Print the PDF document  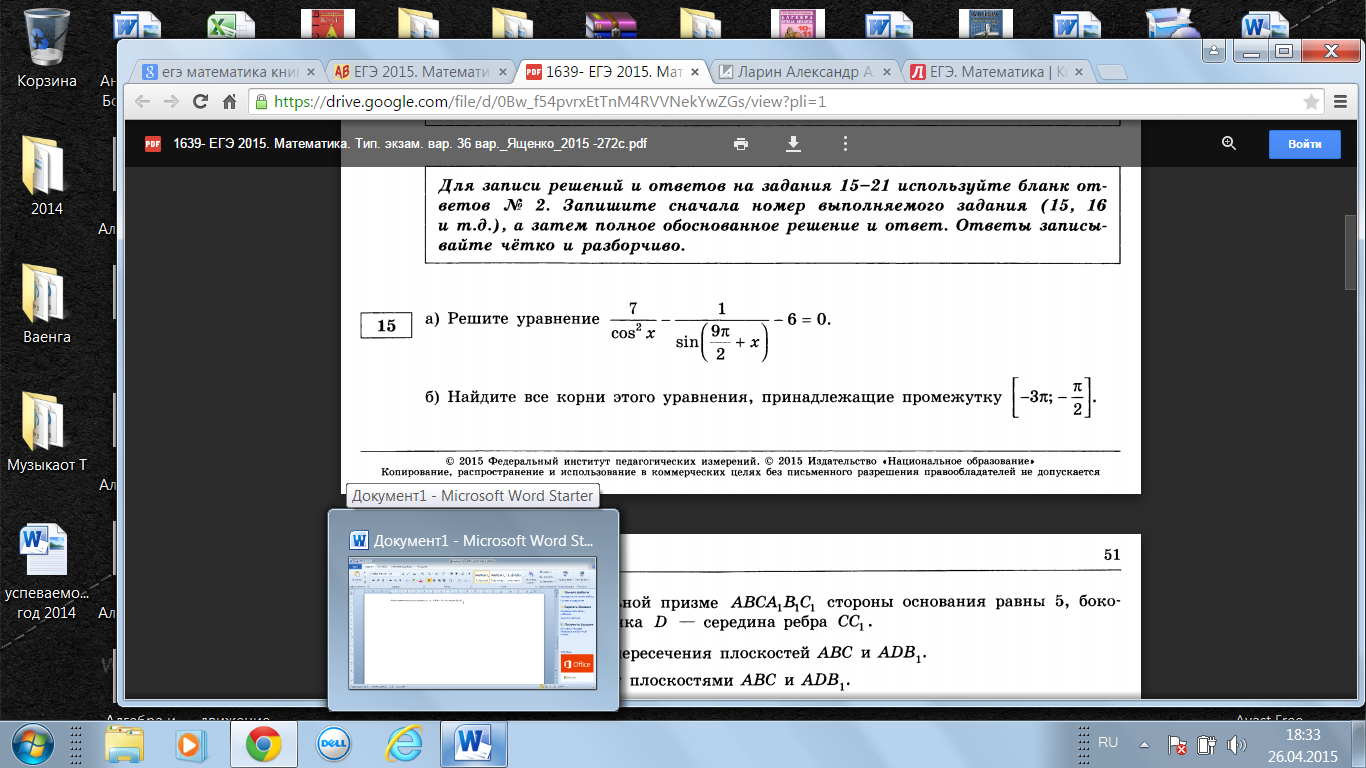pos(741,143)
